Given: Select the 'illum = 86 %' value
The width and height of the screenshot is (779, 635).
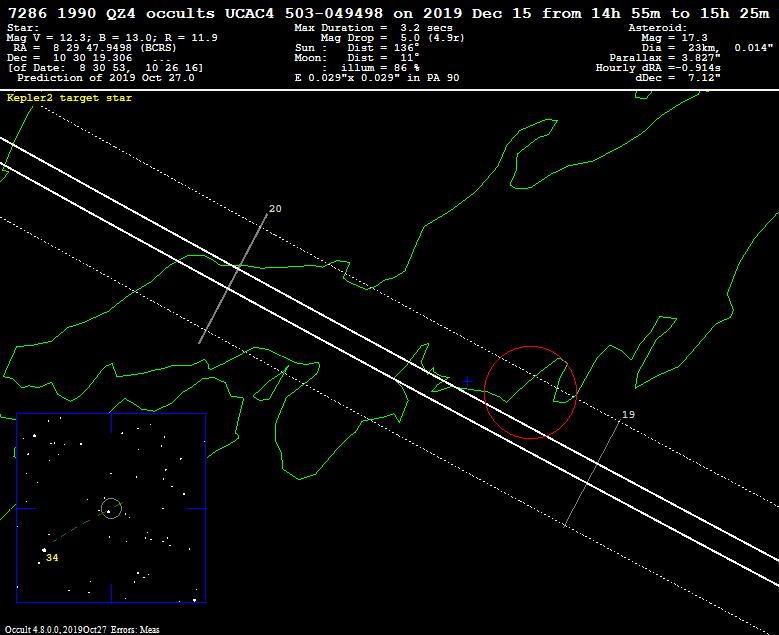Looking at the screenshot, I should click(x=380, y=68).
